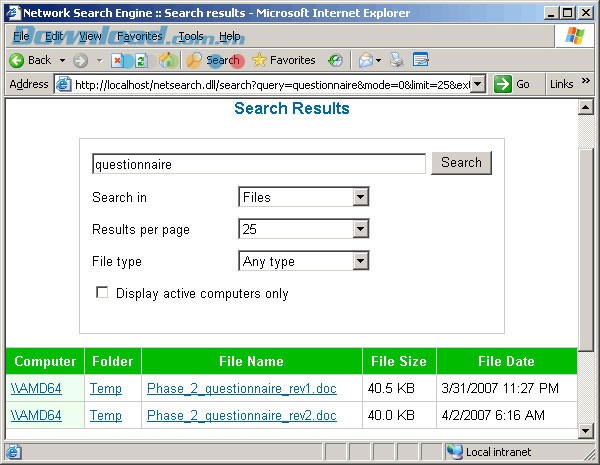
Task: Click the Stop loading icon
Action: [117, 60]
